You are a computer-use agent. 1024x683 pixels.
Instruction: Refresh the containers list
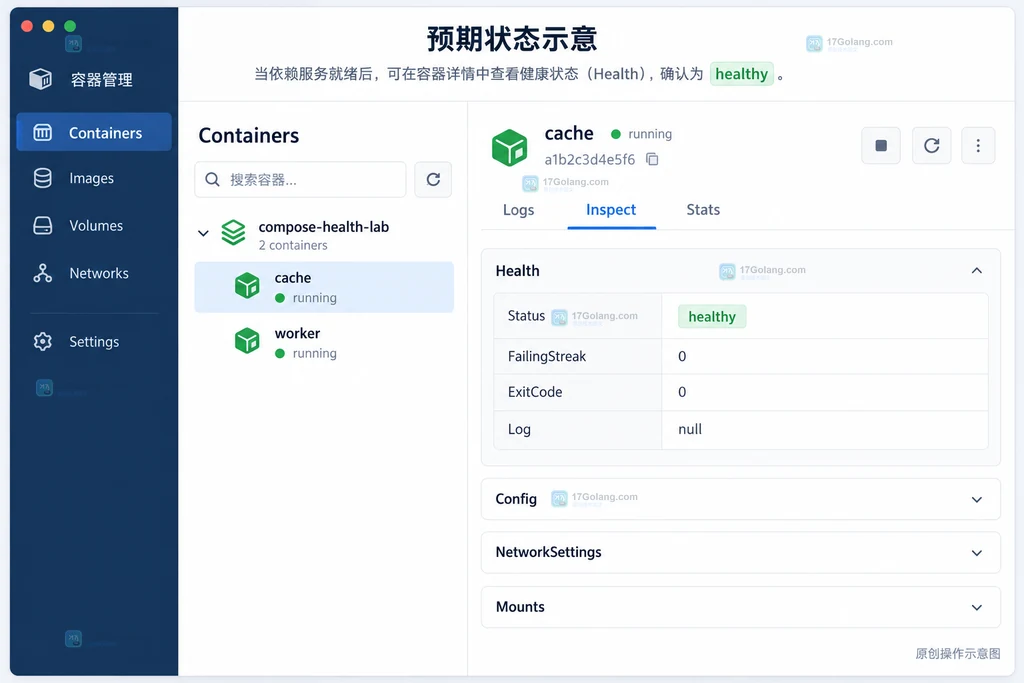click(433, 180)
